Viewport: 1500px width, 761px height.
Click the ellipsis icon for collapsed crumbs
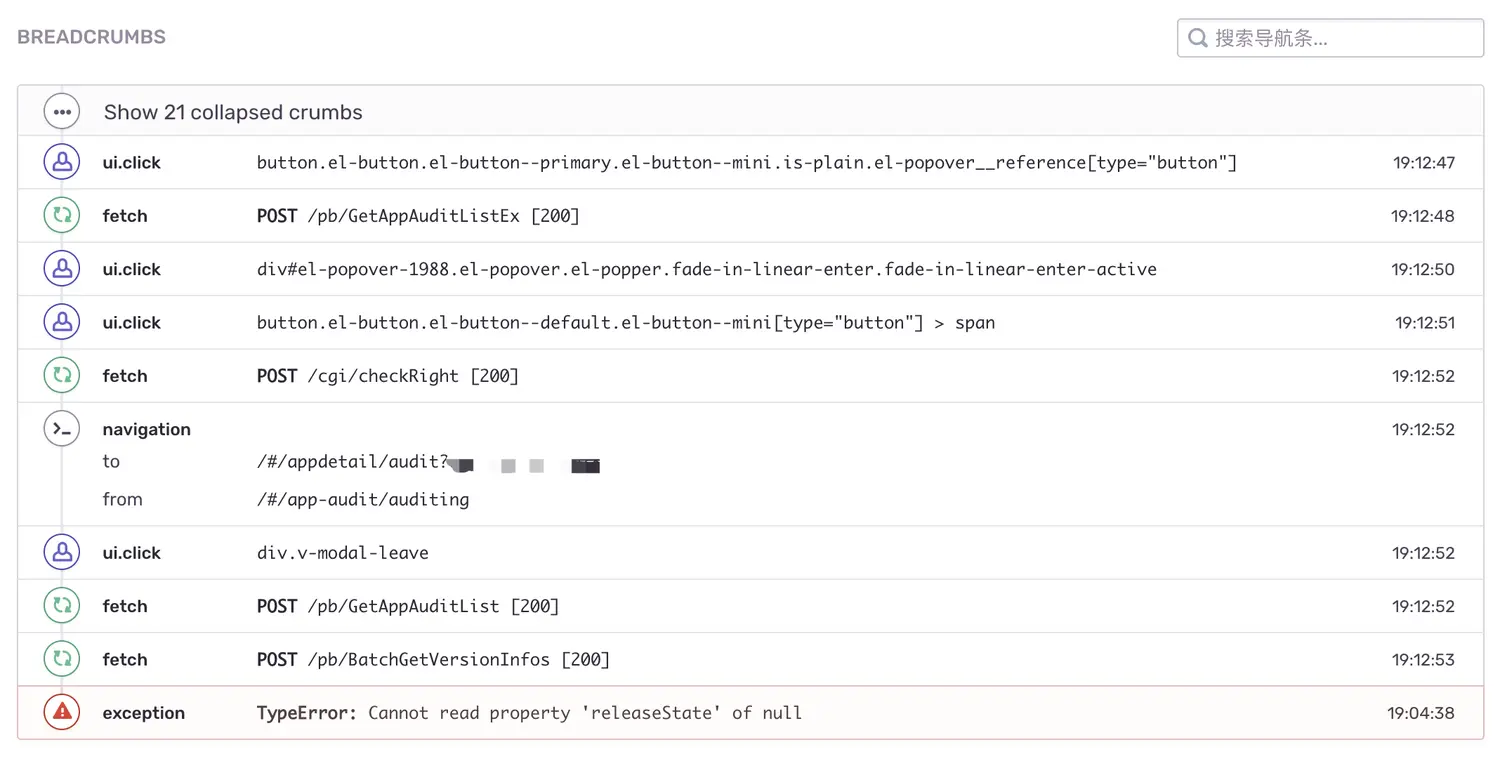[62, 112]
